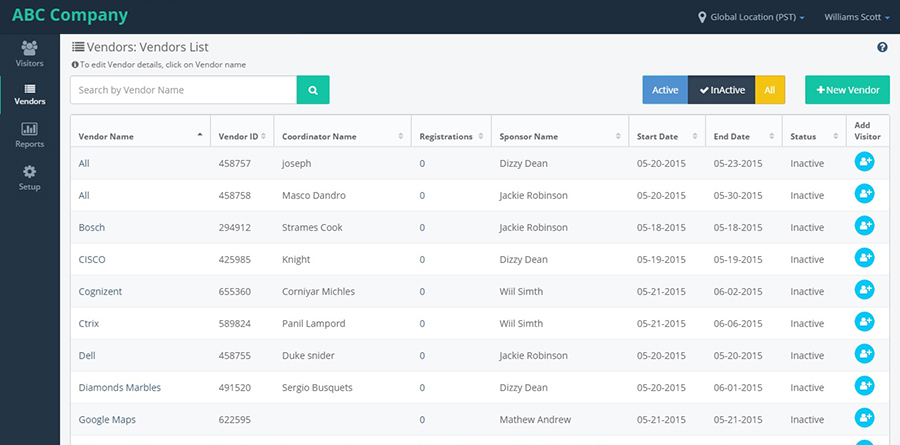
Task: Open the Setup gear icon
Action: coord(29,172)
